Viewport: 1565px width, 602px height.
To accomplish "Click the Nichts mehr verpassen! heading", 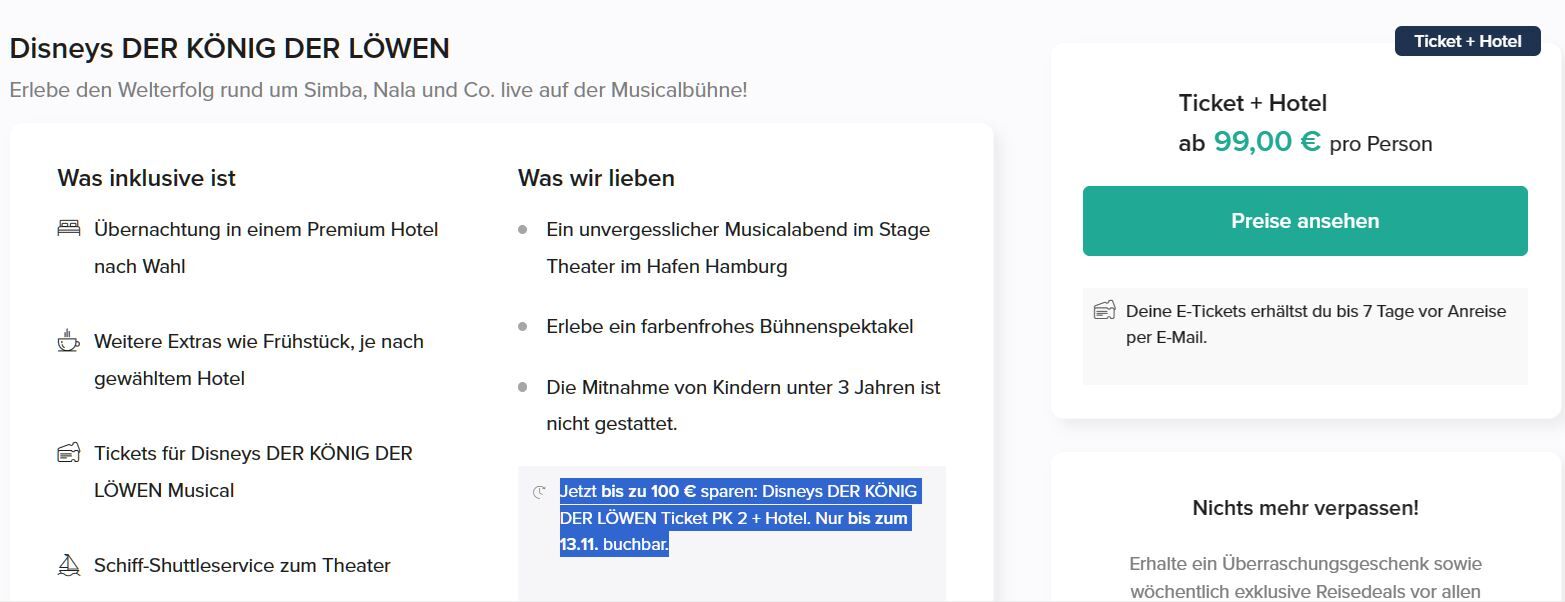I will [x=1305, y=508].
